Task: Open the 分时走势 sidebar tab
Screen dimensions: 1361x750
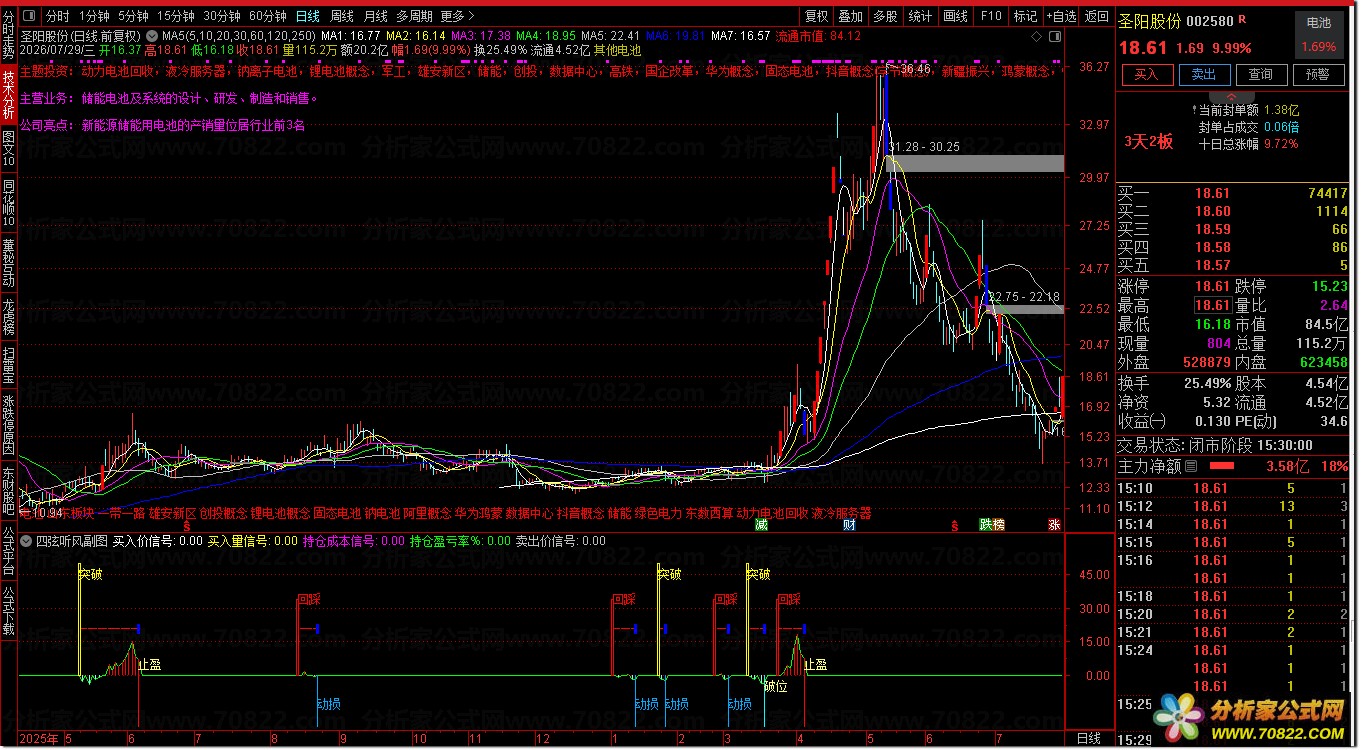Action: [x=9, y=36]
